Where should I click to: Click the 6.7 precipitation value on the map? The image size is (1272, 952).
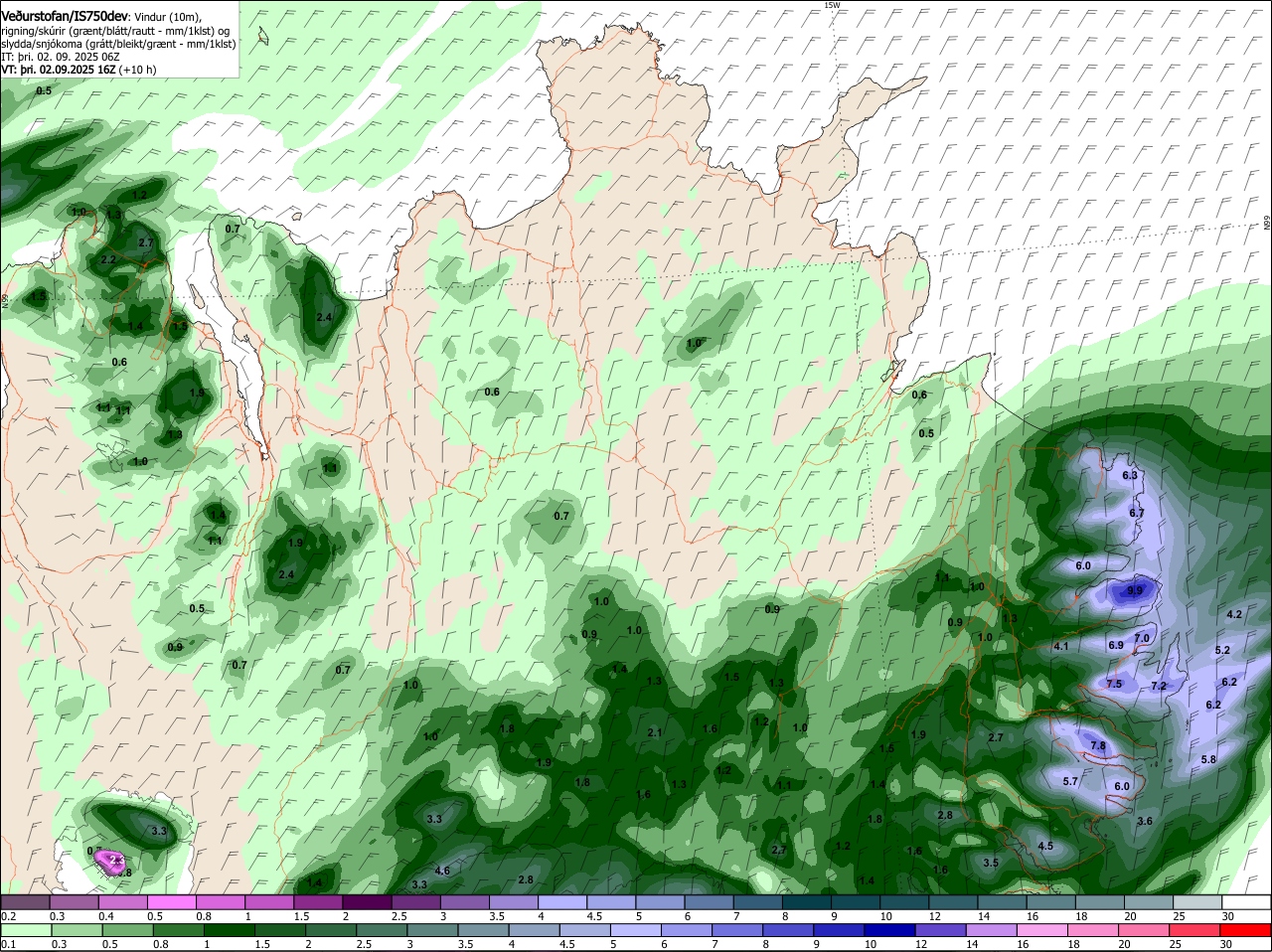pos(1138,513)
